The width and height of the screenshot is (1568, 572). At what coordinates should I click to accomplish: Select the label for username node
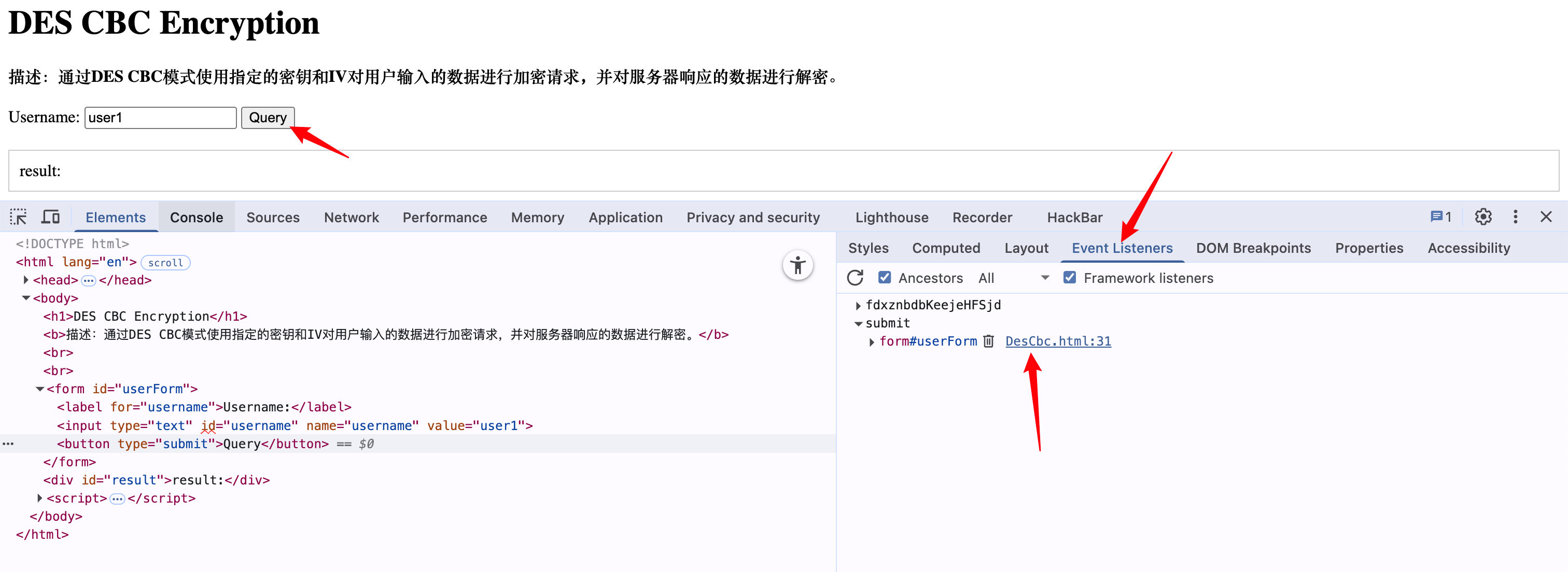(204, 407)
